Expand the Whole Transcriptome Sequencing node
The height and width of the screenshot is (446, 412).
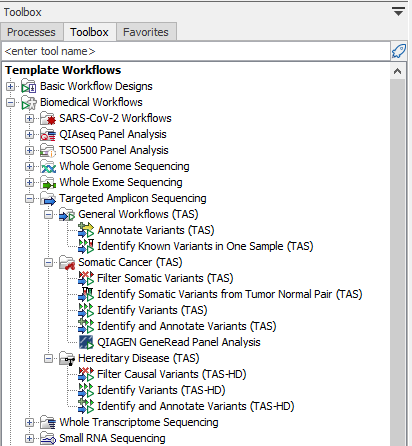(29, 422)
